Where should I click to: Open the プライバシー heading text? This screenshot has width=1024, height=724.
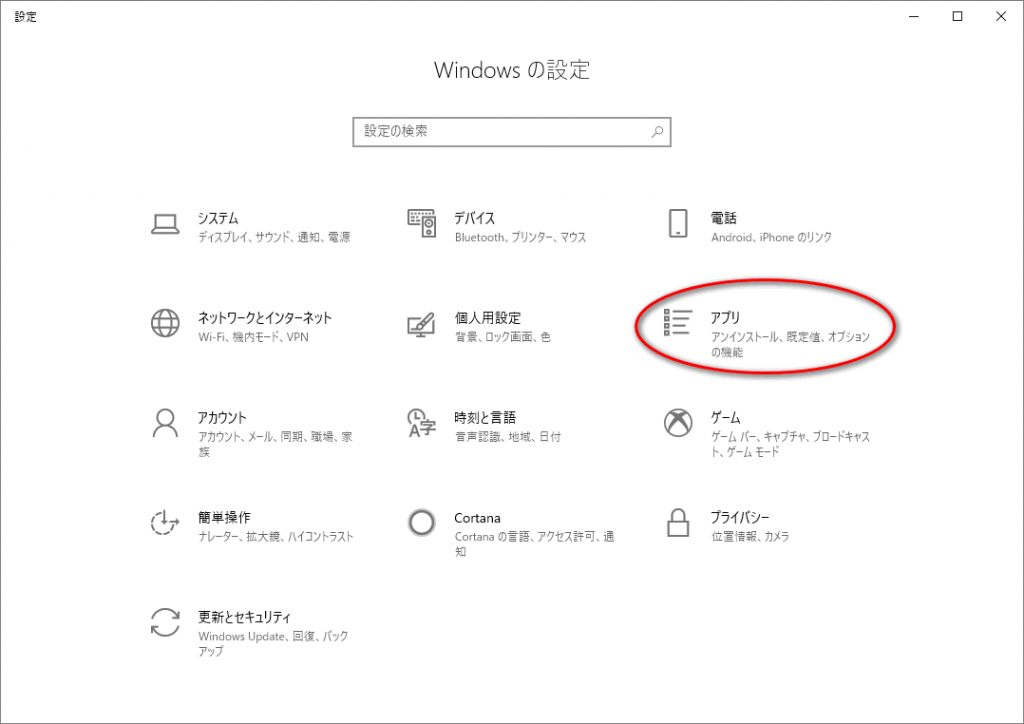tap(740, 517)
